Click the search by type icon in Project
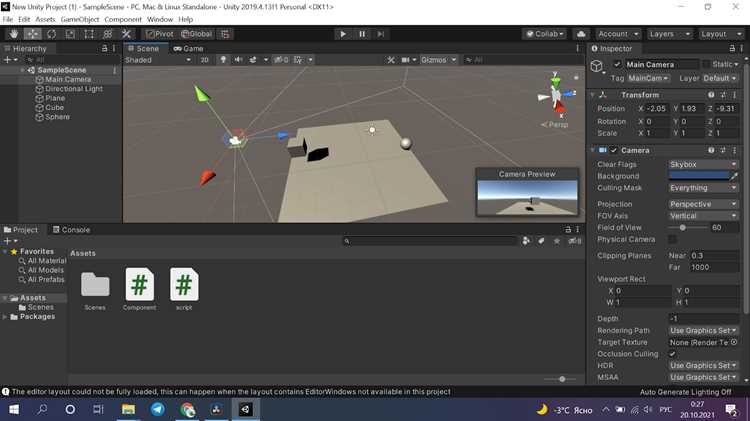 pos(526,241)
